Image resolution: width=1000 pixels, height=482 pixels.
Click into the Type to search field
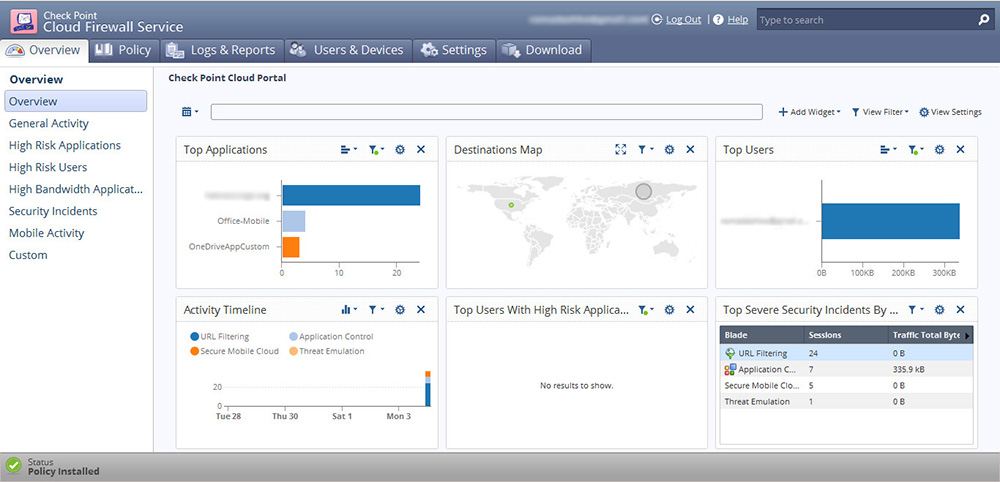click(866, 20)
